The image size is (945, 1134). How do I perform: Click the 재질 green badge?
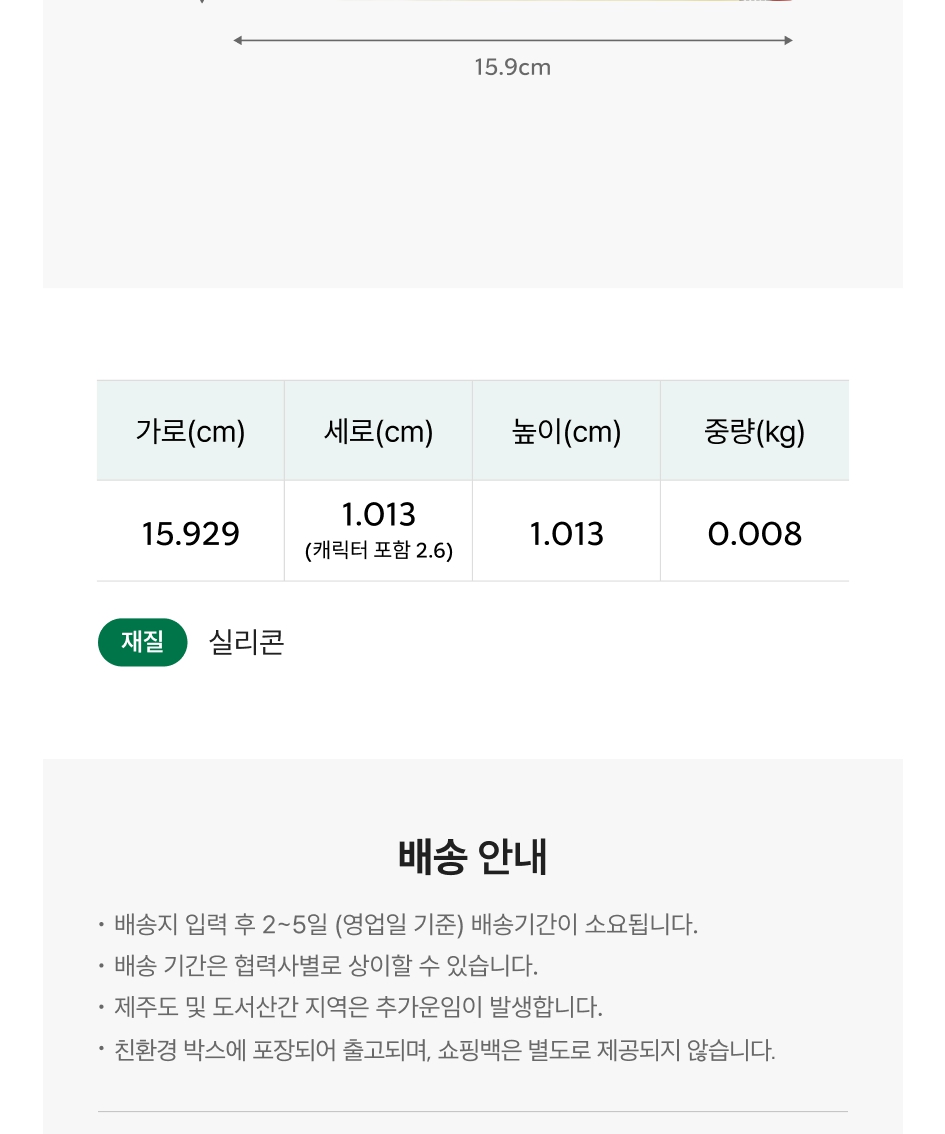coord(142,641)
